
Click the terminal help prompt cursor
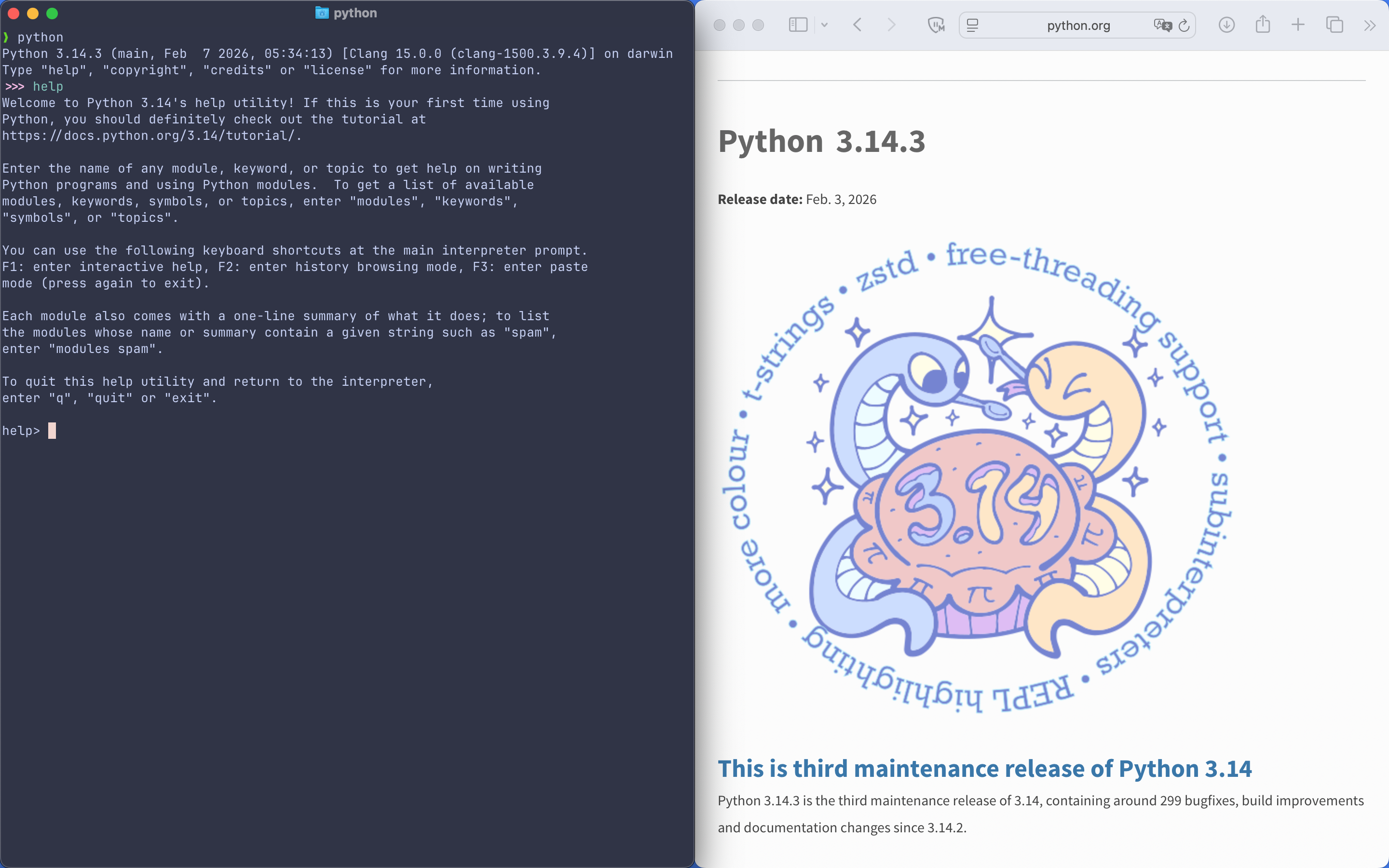[x=52, y=431]
